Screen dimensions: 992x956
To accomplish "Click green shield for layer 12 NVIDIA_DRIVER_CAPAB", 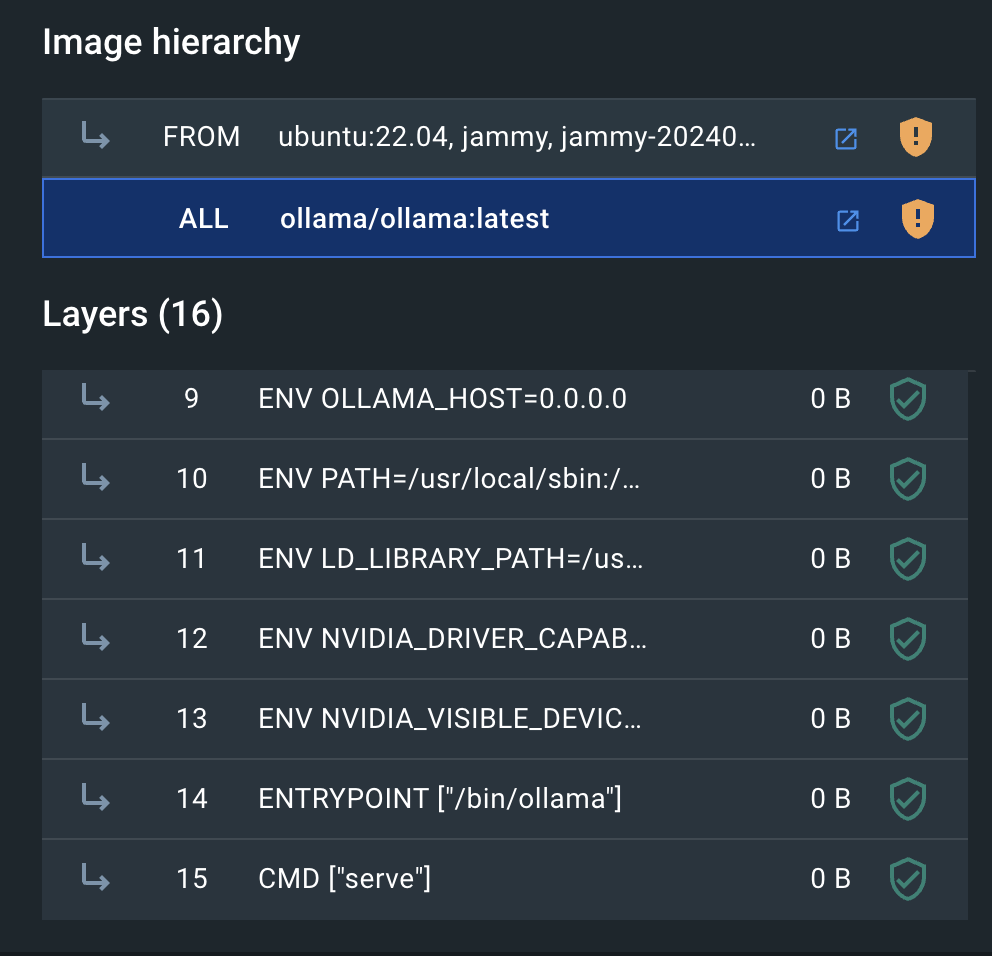I will pyautogui.click(x=908, y=639).
